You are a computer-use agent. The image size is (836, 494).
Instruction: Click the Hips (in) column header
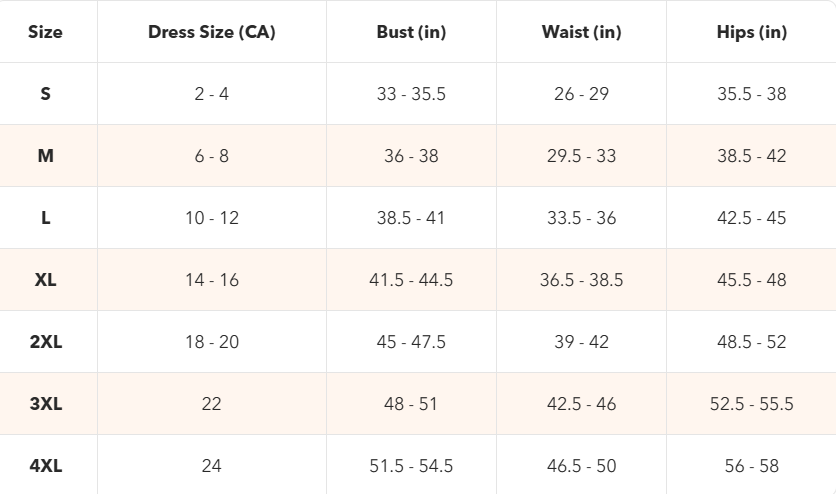pyautogui.click(x=751, y=32)
